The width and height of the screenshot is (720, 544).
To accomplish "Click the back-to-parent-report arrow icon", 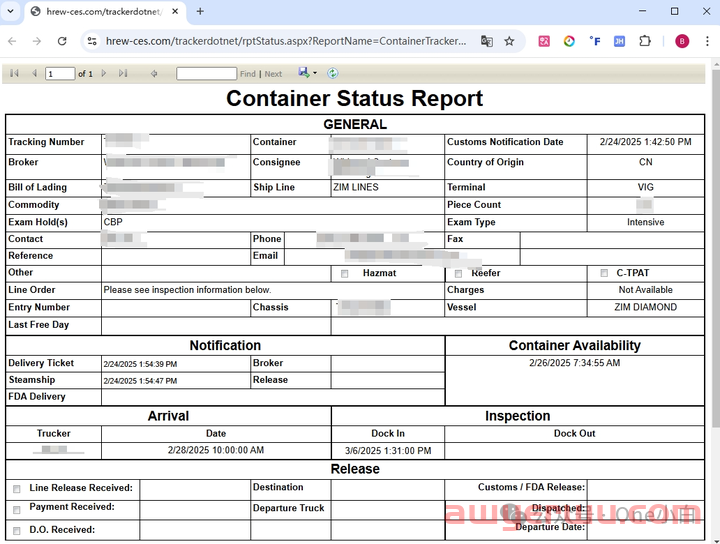I will click(x=154, y=73).
